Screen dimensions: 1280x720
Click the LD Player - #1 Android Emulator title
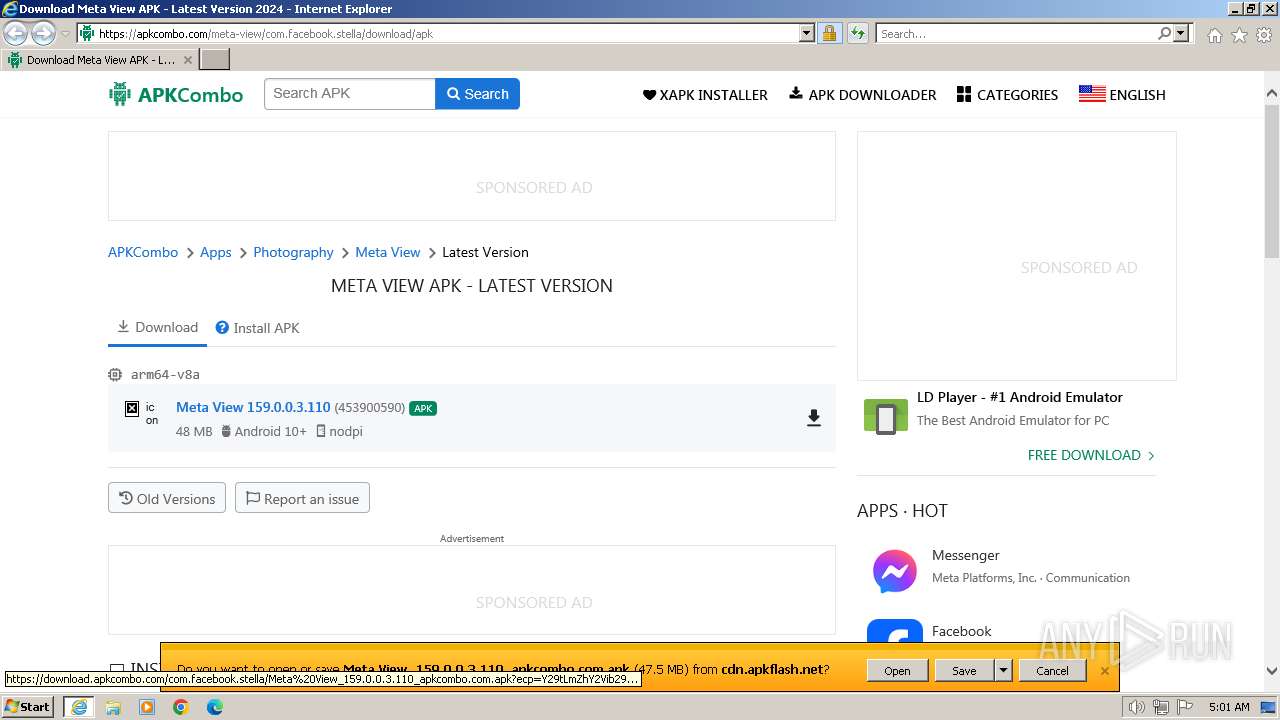tap(1020, 397)
